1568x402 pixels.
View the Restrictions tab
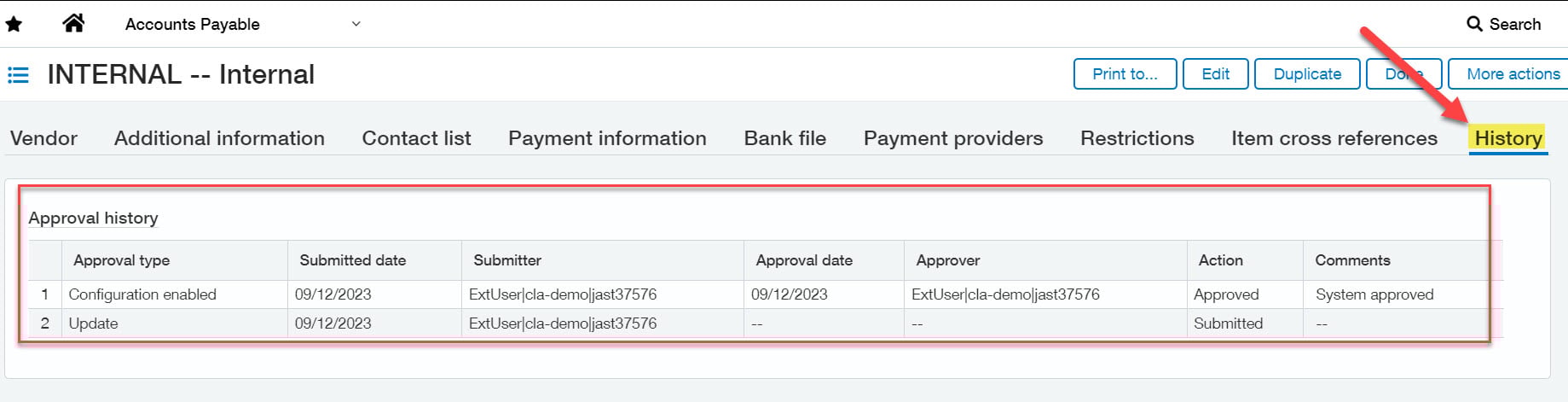coord(1137,138)
